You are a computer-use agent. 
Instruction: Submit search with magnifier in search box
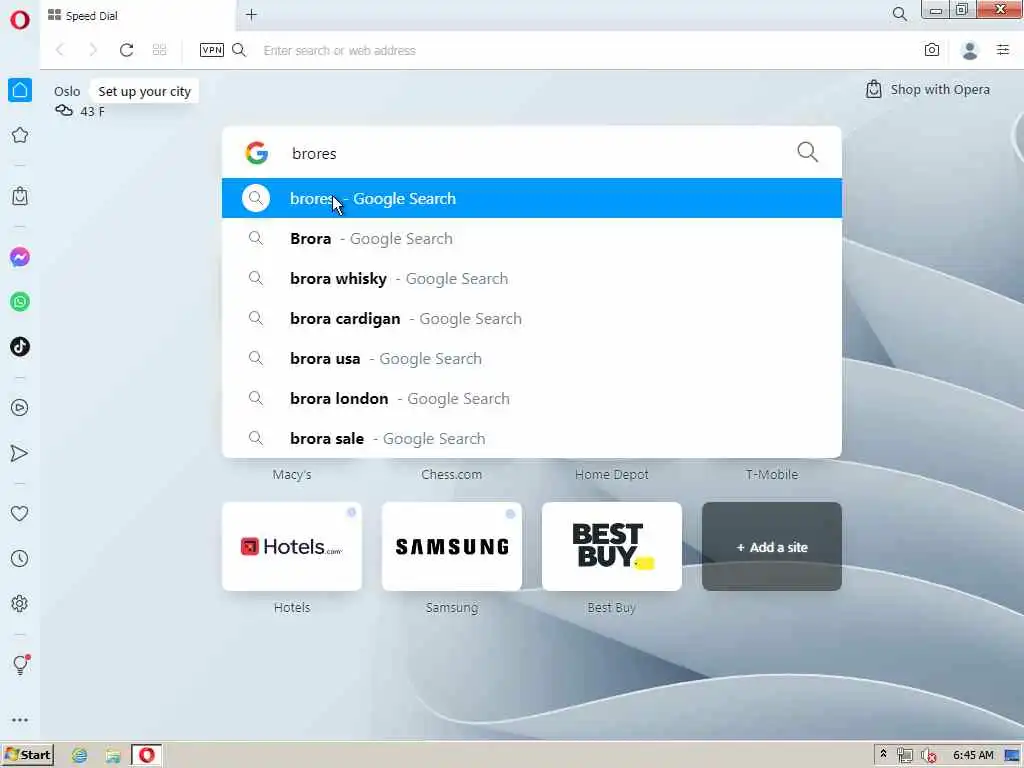click(807, 152)
